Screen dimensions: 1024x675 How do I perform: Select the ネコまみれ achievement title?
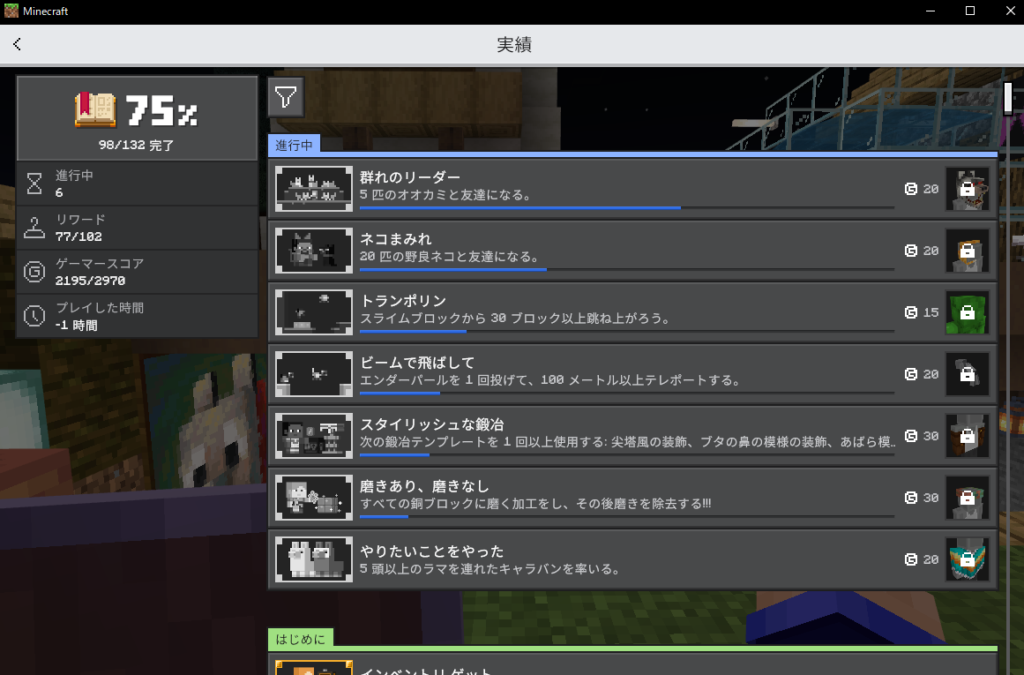(396, 240)
